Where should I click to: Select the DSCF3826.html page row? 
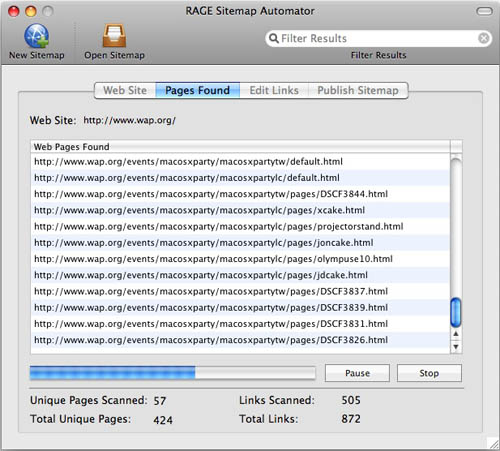(240, 340)
